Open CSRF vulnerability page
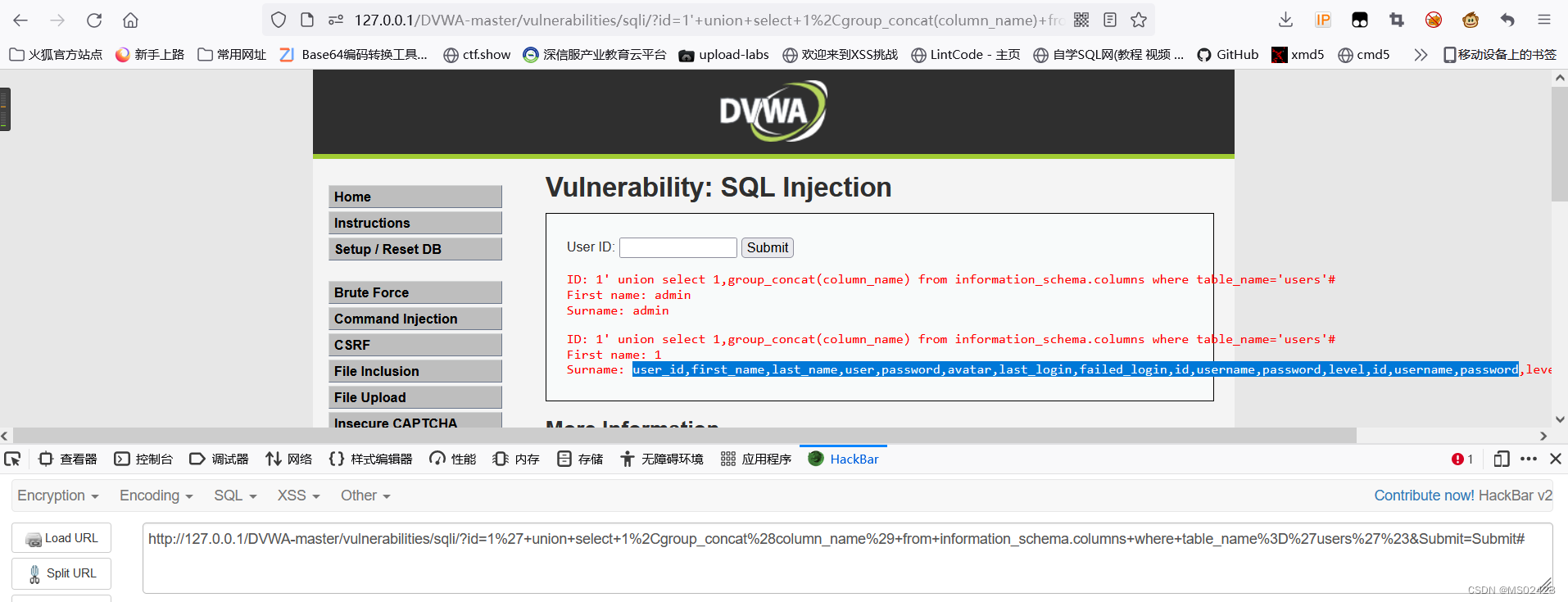Image resolution: width=1568 pixels, height=602 pixels. (415, 345)
